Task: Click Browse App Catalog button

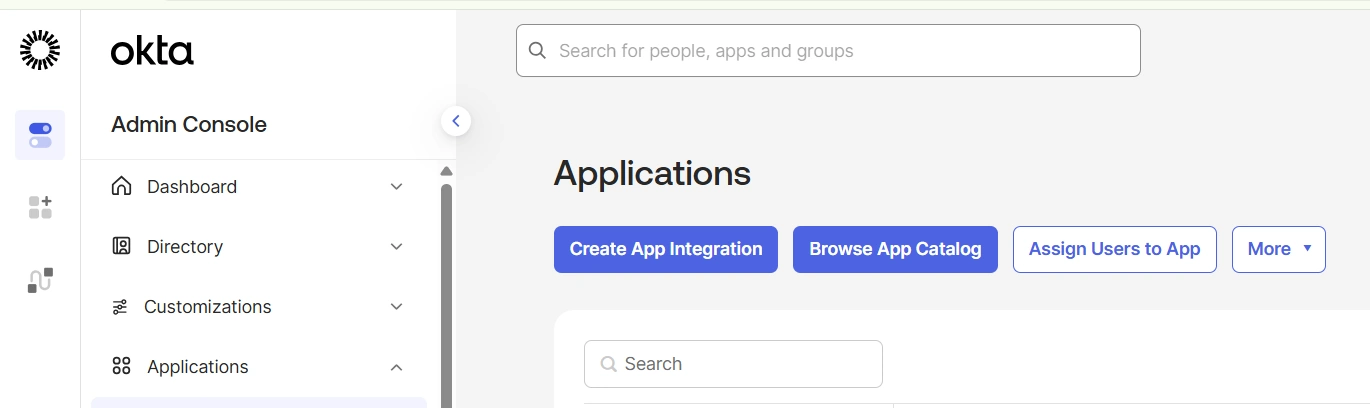Action: 895,249
